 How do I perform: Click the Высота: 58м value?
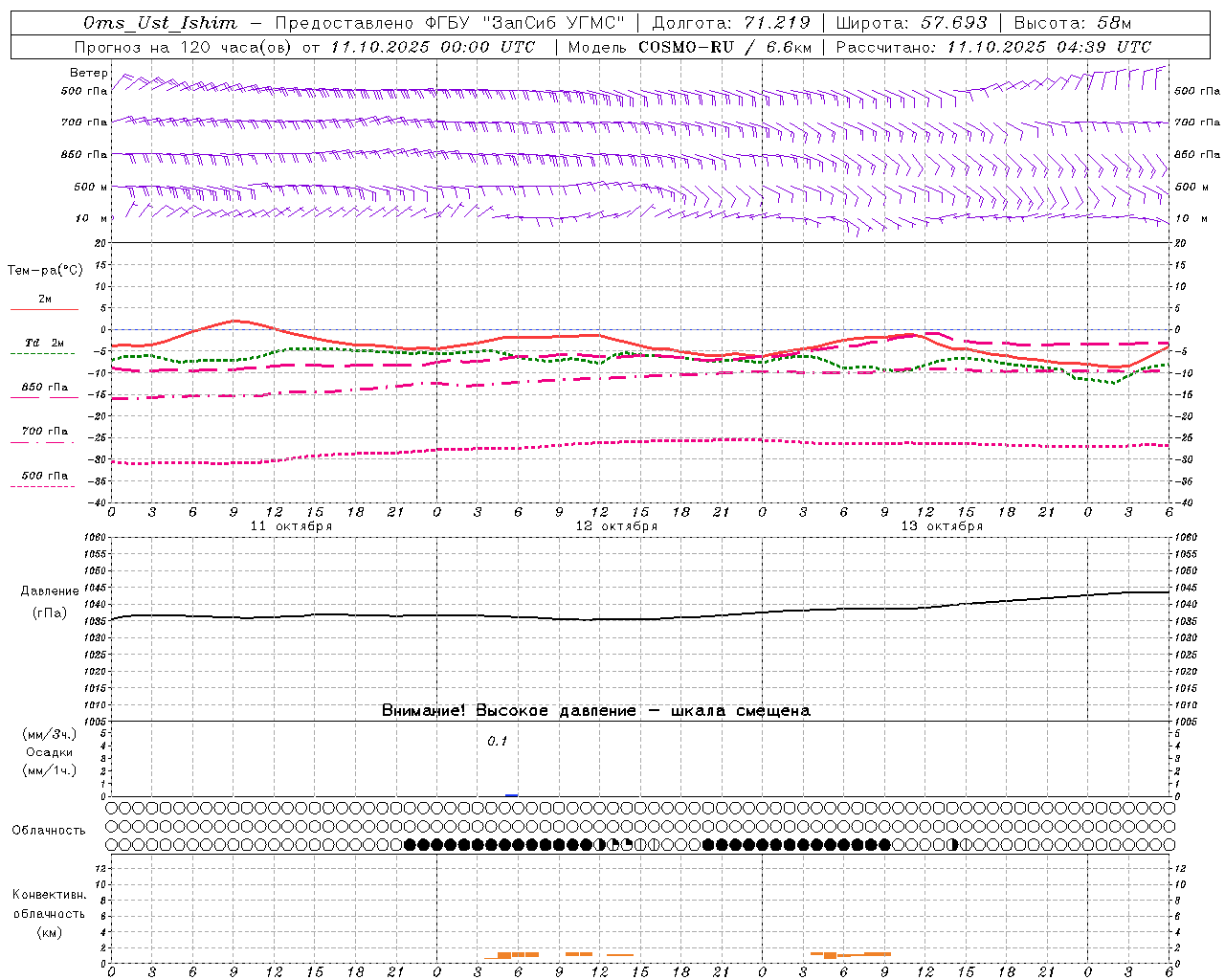point(1073,23)
